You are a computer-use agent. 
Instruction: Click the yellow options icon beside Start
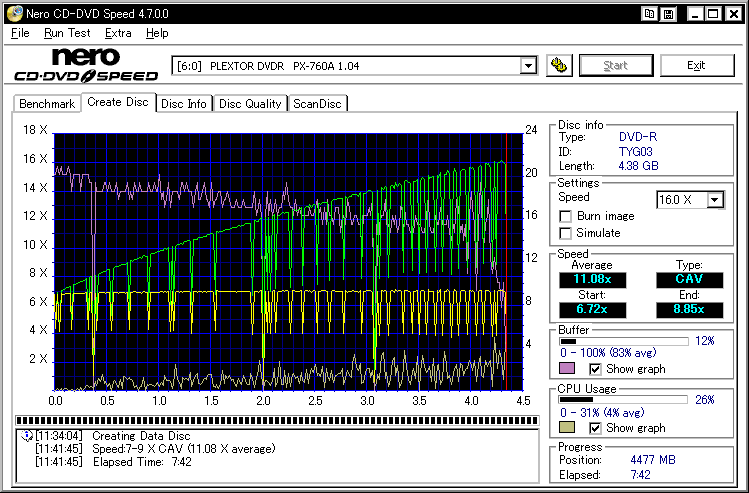(560, 66)
